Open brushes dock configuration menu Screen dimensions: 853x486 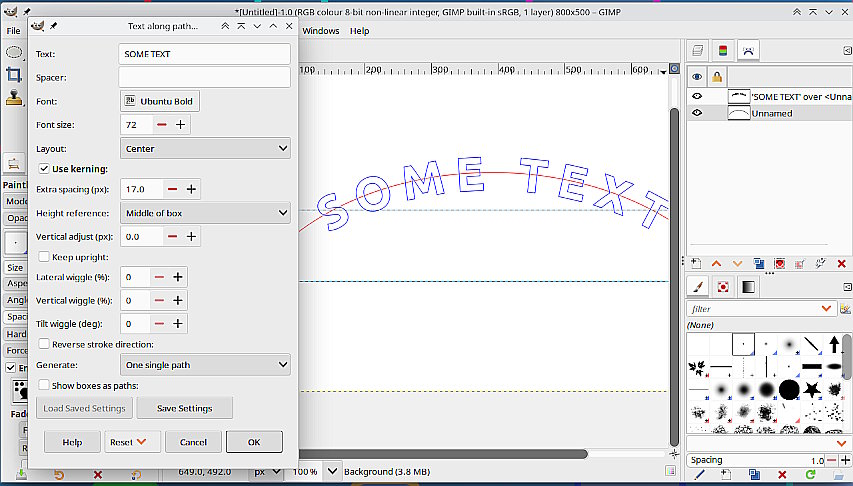coord(847,287)
